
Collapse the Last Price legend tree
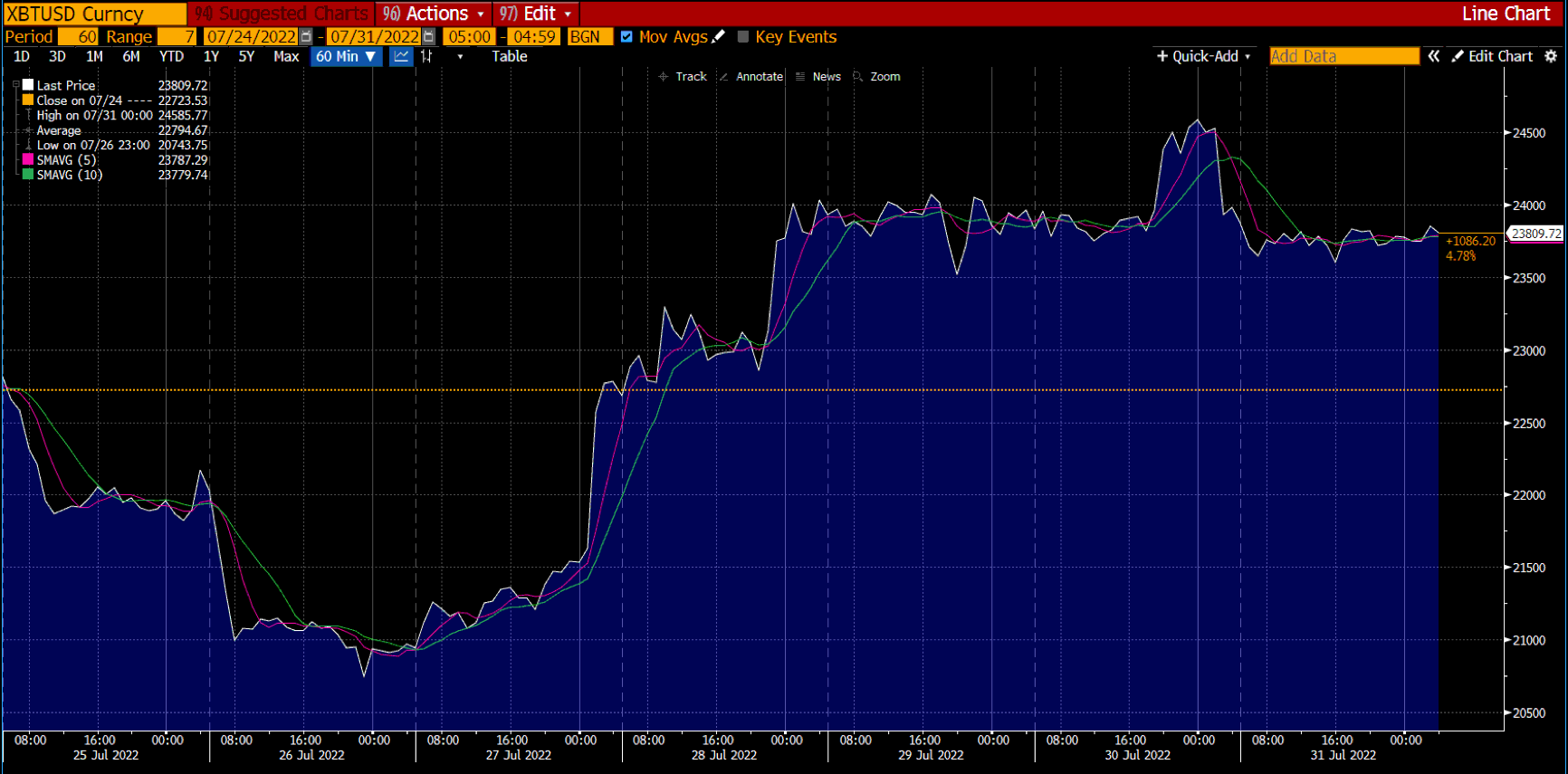pos(15,85)
